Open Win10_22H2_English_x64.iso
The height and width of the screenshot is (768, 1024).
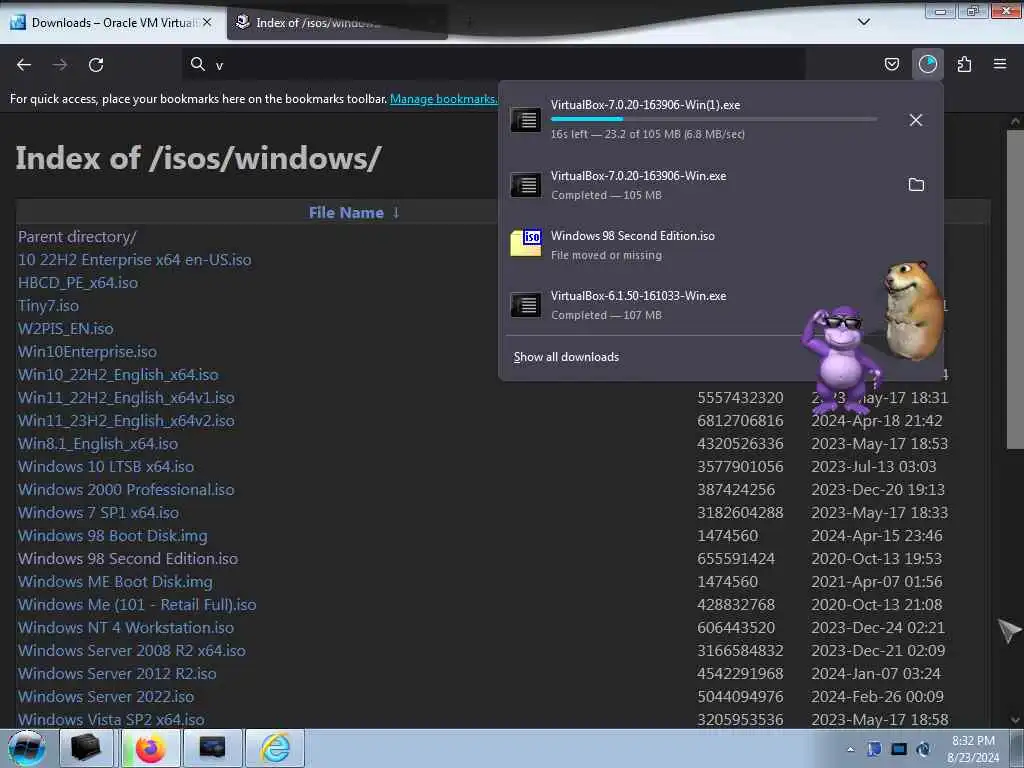pyautogui.click(x=118, y=375)
